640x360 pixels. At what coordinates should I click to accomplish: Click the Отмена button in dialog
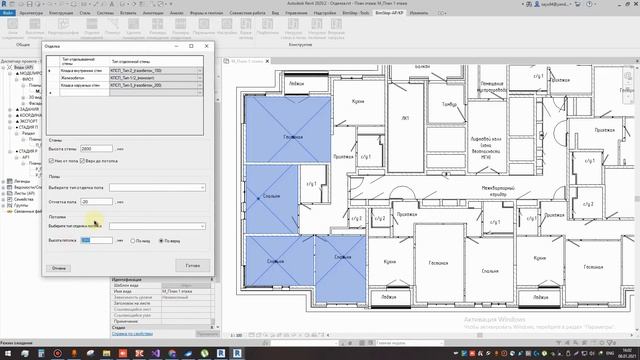(x=59, y=268)
